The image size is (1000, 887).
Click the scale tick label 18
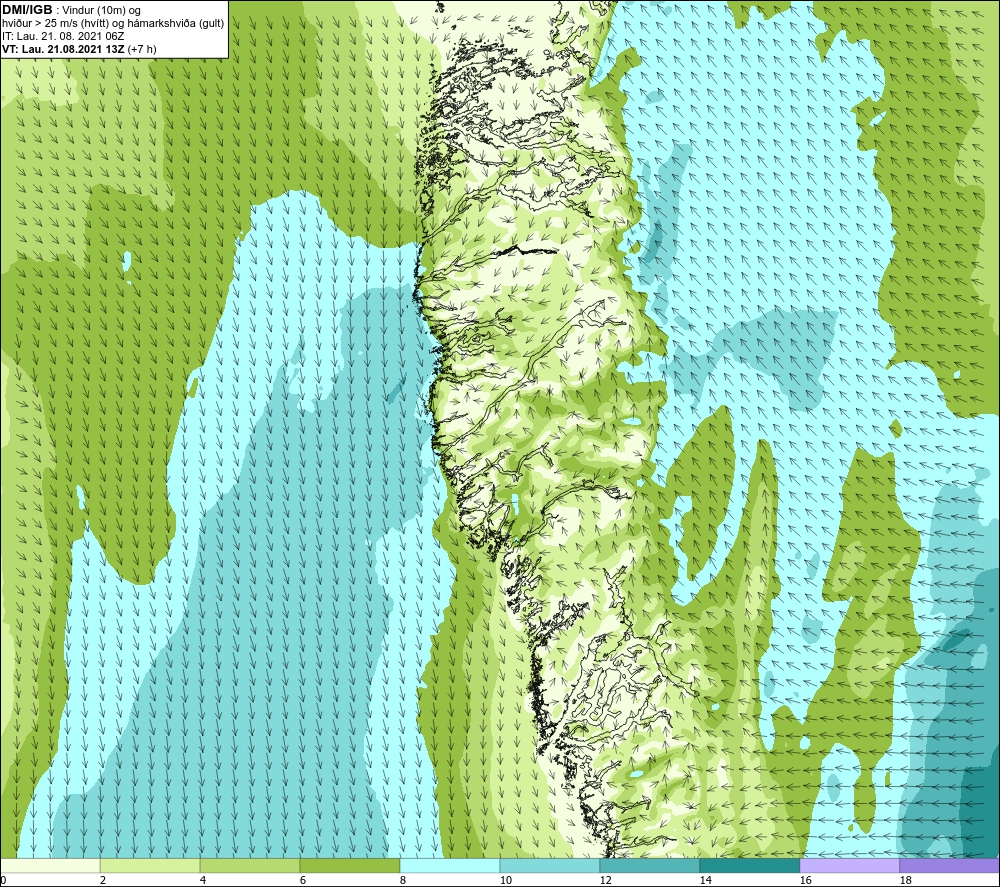905,881
